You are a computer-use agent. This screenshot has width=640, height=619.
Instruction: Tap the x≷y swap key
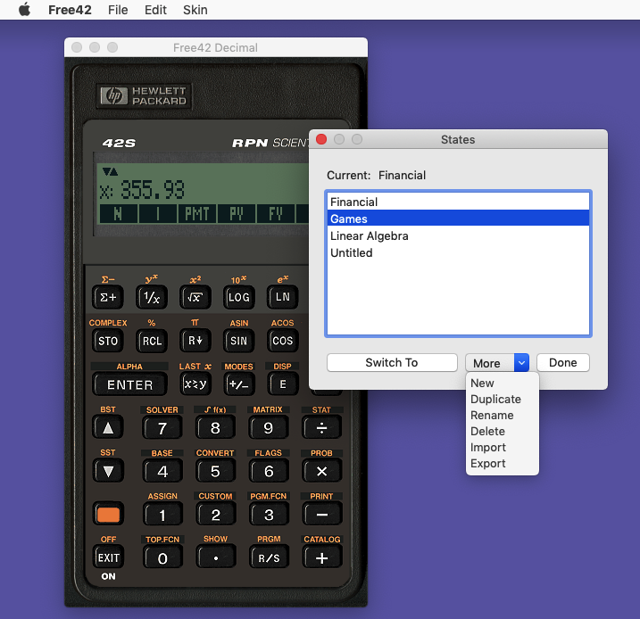pos(195,384)
